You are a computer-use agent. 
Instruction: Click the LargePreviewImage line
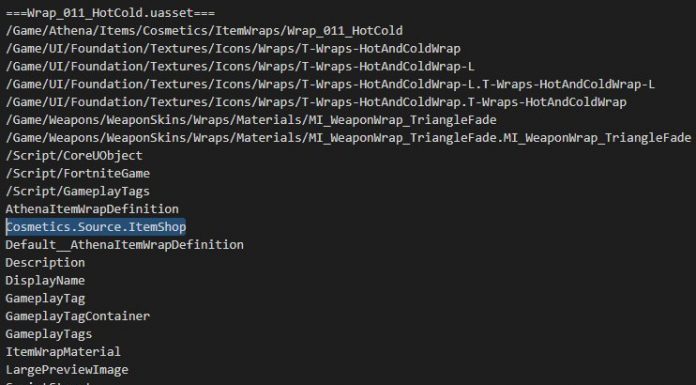point(67,369)
